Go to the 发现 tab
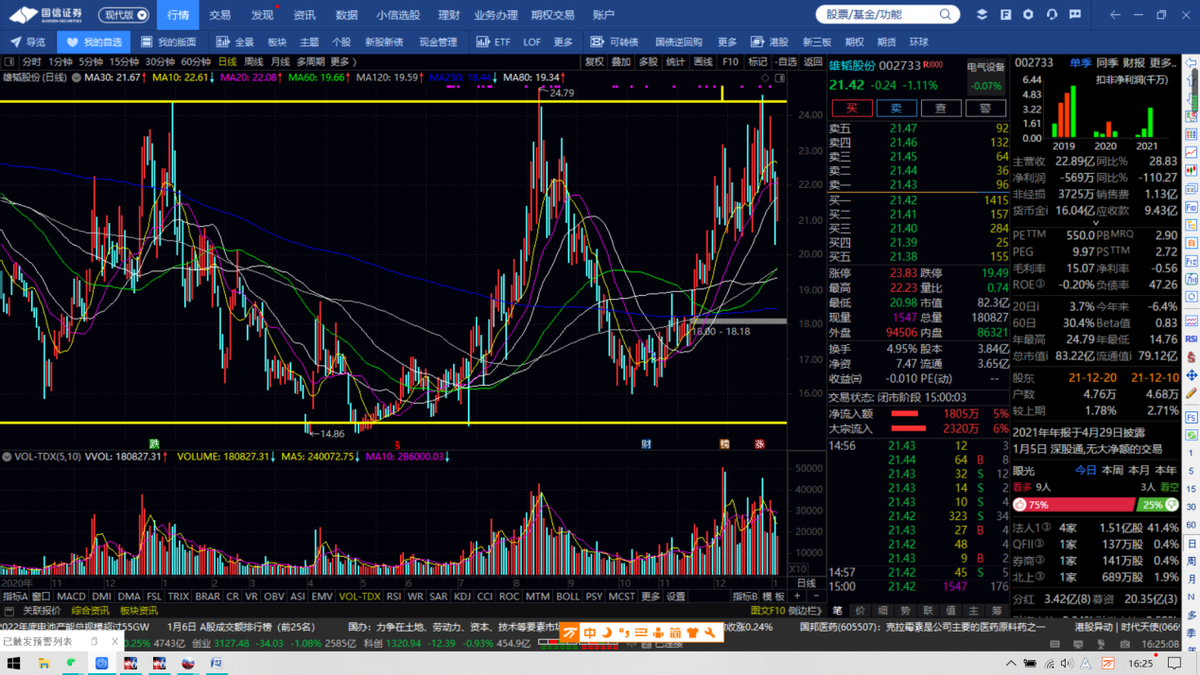1200x675 pixels. pyautogui.click(x=262, y=15)
